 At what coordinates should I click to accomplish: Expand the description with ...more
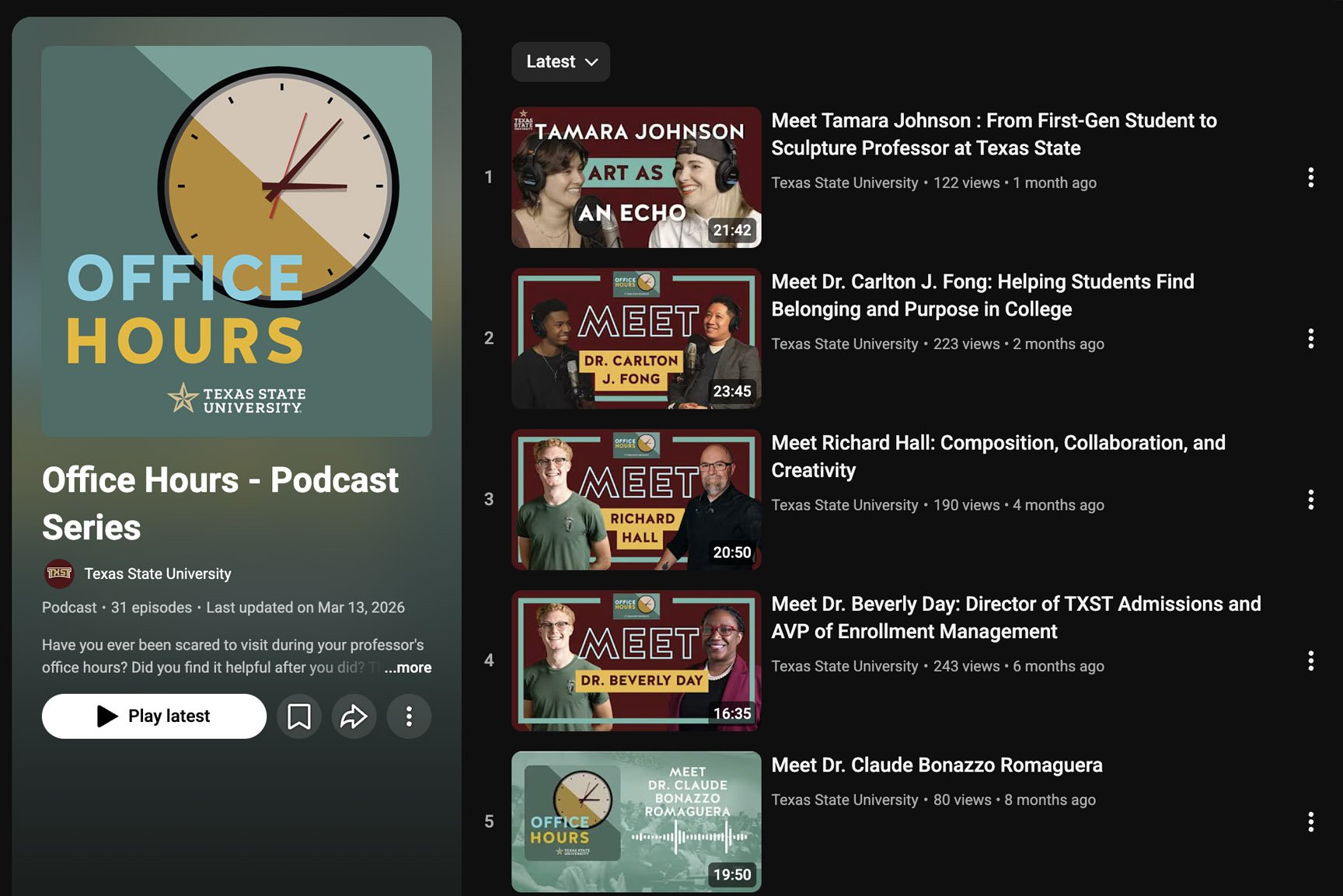(408, 668)
